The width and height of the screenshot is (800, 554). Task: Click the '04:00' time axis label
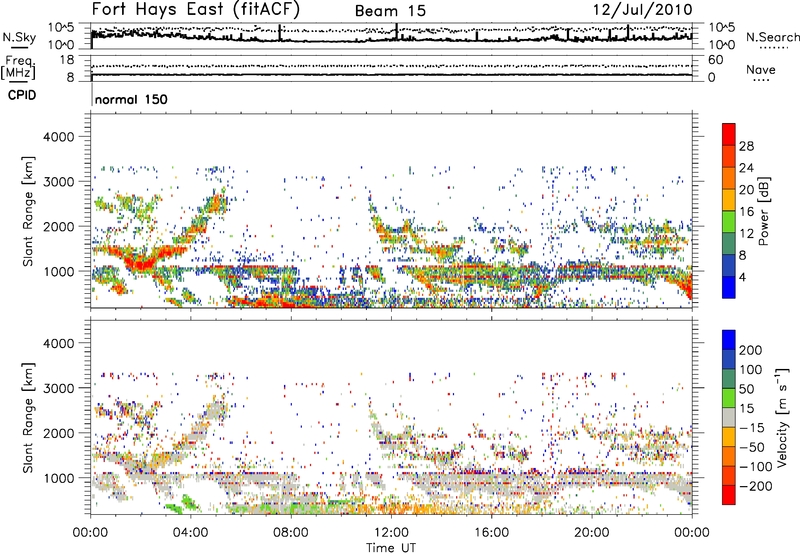coord(190,533)
